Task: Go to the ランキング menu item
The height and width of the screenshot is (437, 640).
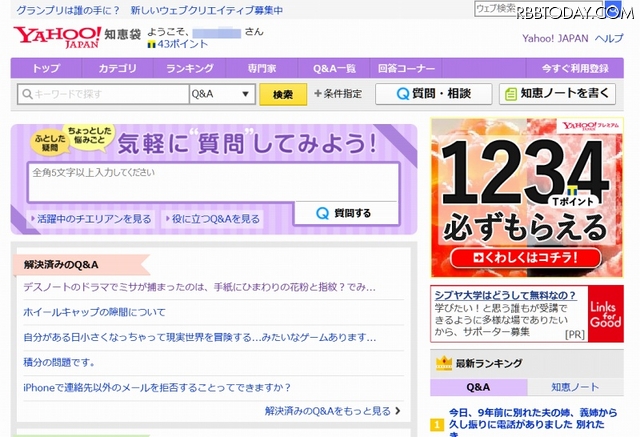Action: (190, 68)
